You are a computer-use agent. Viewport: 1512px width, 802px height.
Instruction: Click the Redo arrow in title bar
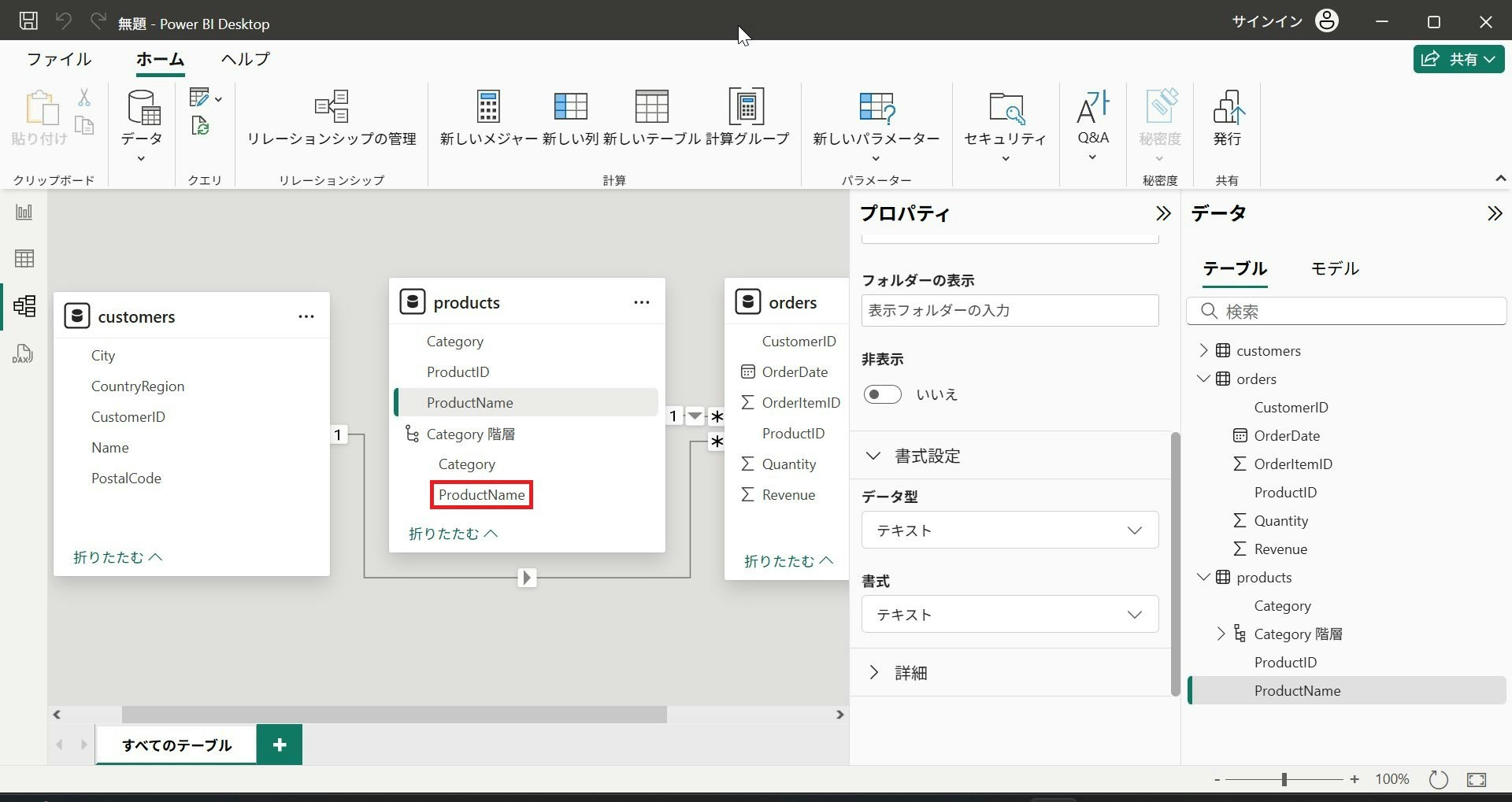point(98,21)
